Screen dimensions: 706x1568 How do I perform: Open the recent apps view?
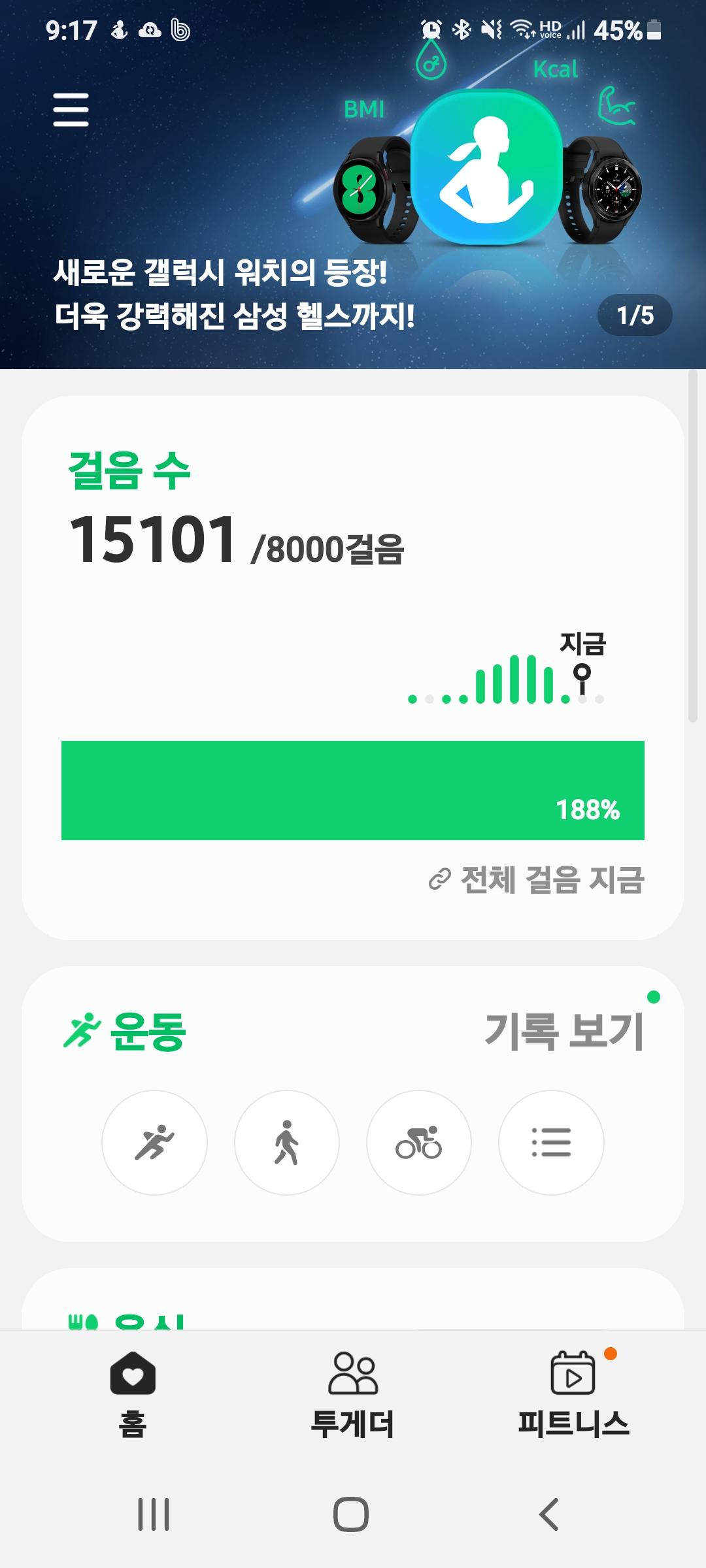click(x=154, y=1514)
